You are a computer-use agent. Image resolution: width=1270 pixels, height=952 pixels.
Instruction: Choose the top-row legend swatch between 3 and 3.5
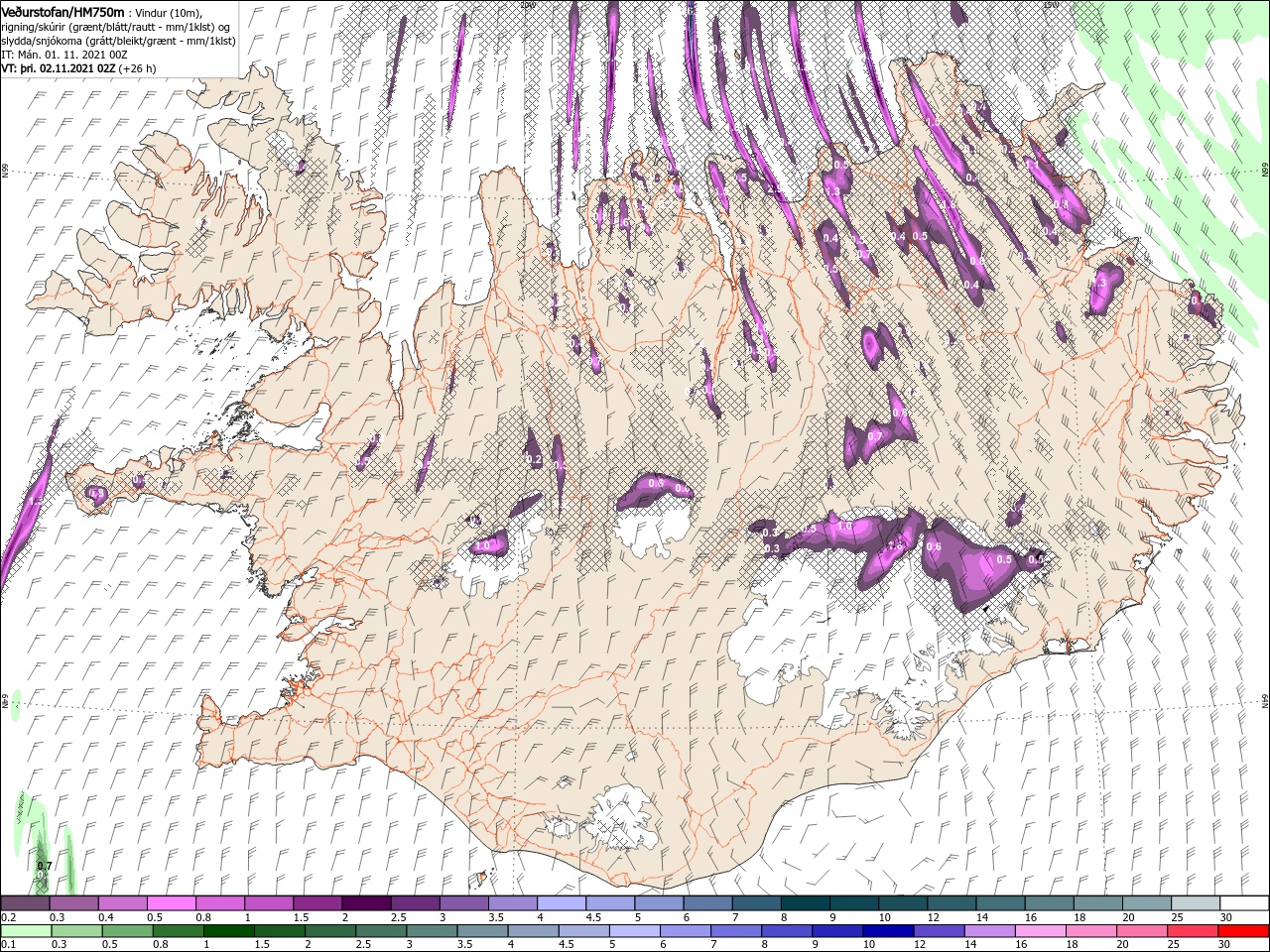[463, 903]
